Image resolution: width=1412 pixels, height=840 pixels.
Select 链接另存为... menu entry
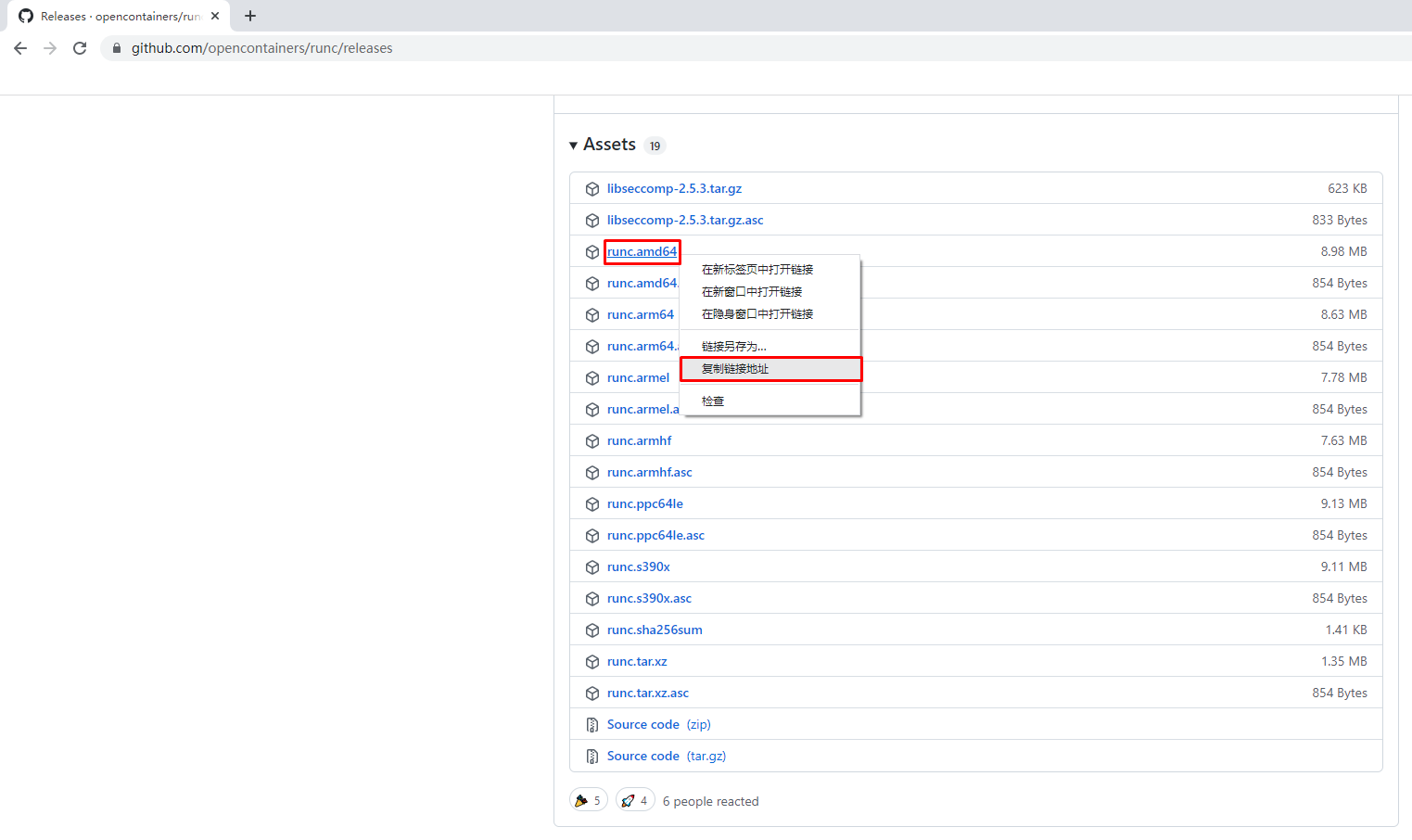[733, 347]
